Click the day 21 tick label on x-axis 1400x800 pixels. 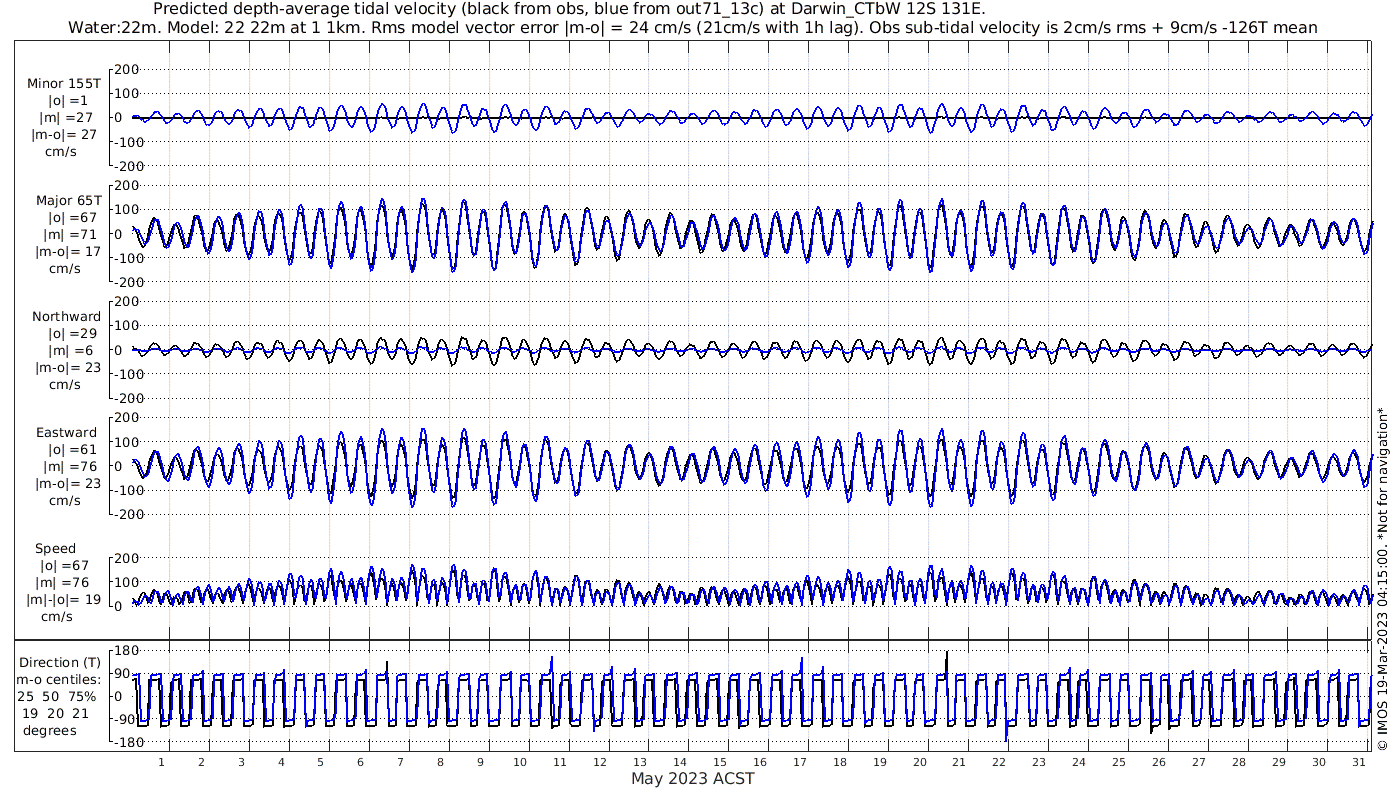coord(959,762)
